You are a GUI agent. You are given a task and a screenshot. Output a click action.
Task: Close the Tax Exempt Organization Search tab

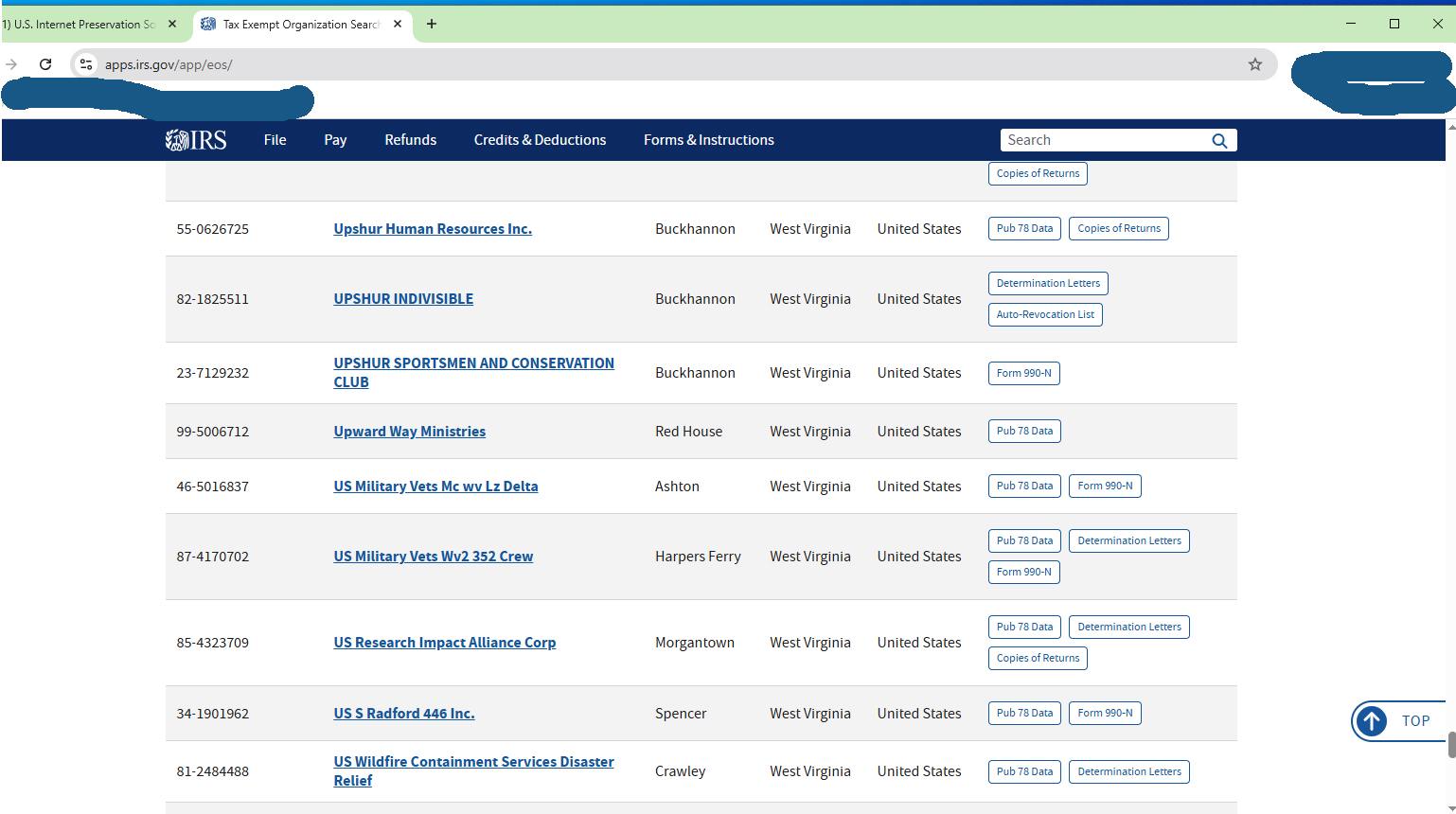[x=398, y=24]
